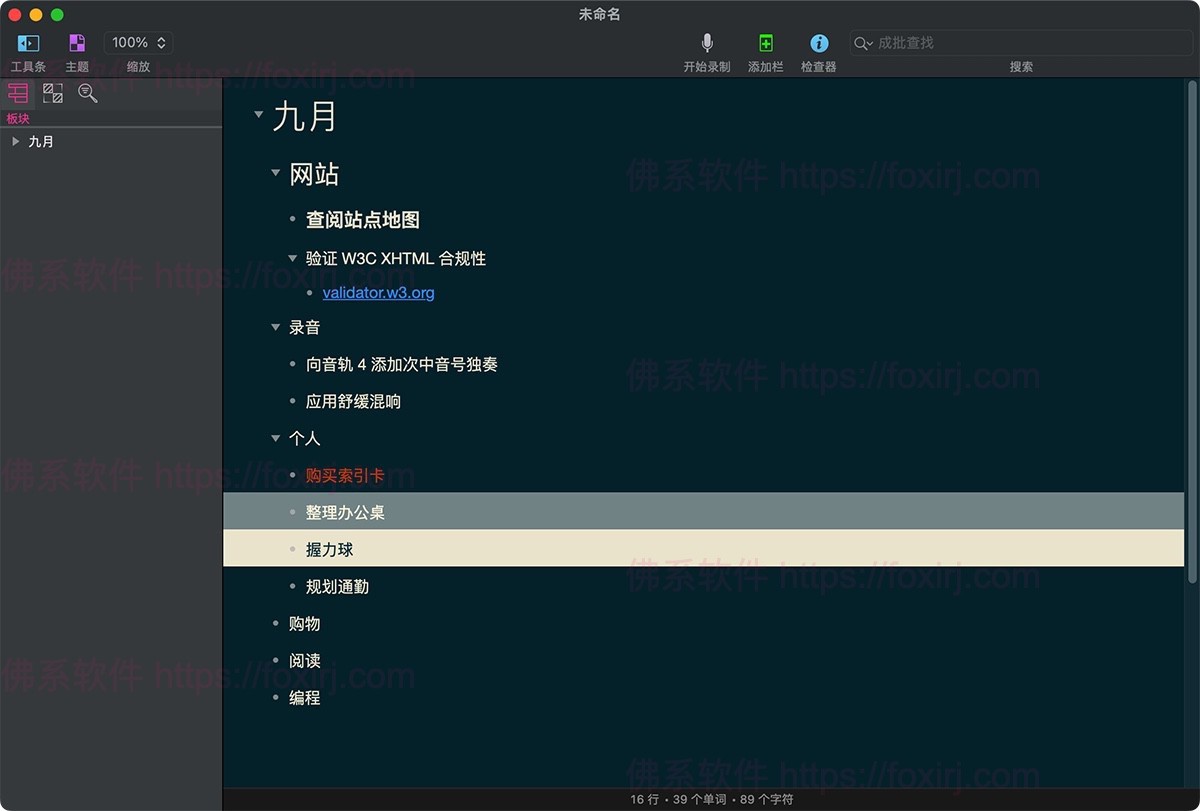The image size is (1200, 811).
Task: Open the validator.w3.org hyperlink
Action: pyautogui.click(x=377, y=292)
